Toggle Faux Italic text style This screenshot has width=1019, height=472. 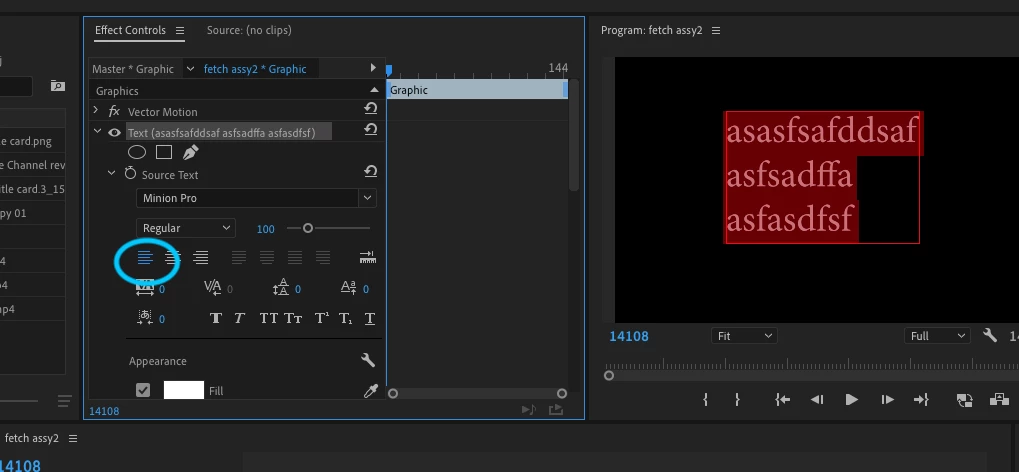tap(239, 318)
